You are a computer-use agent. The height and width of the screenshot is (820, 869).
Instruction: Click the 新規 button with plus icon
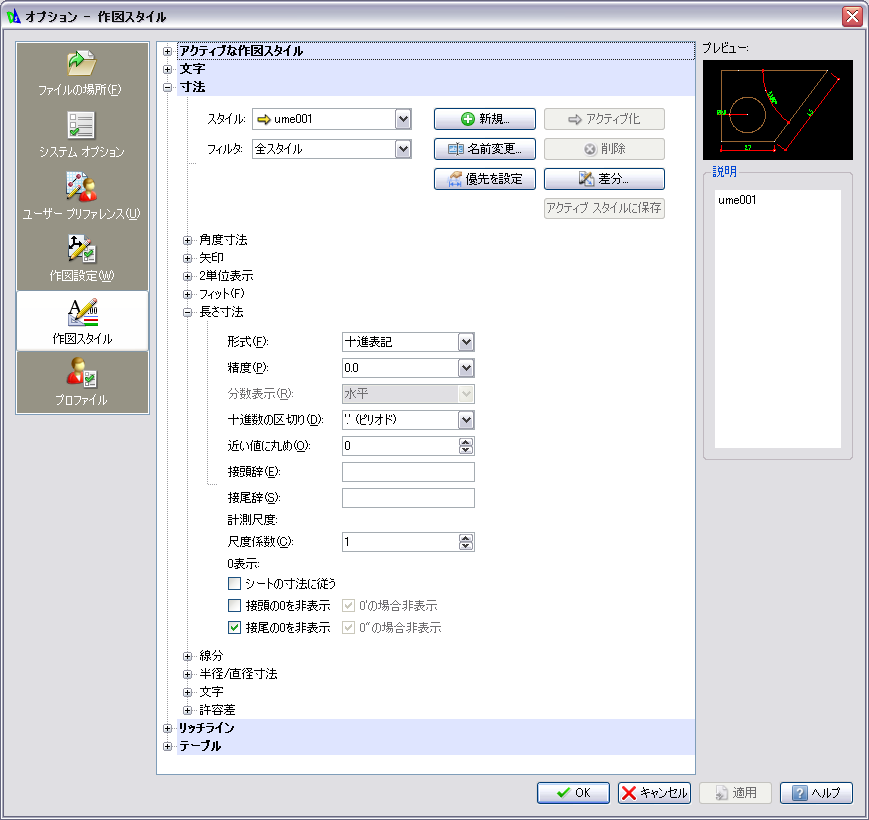(x=484, y=119)
